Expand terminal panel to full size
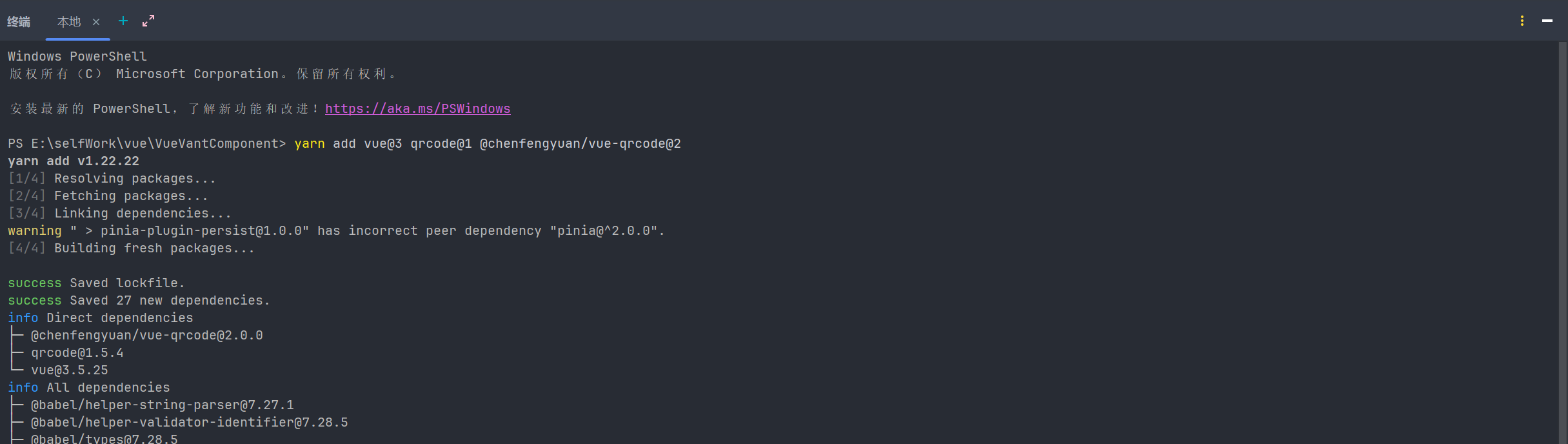 (x=148, y=21)
